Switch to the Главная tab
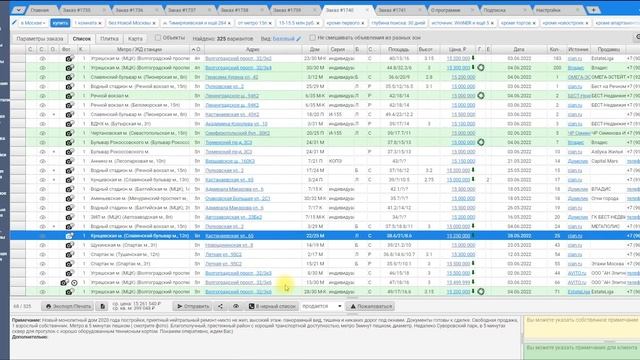Viewport: 640px width, 360px height. 40,10
